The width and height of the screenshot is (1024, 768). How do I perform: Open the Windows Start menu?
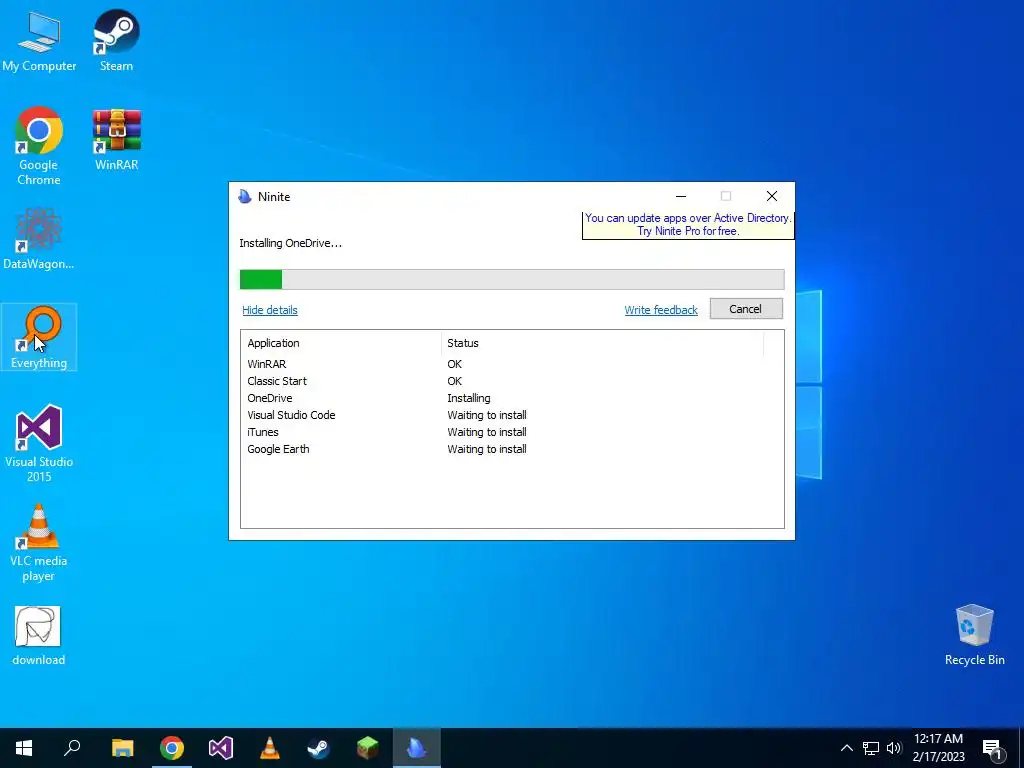(x=24, y=748)
